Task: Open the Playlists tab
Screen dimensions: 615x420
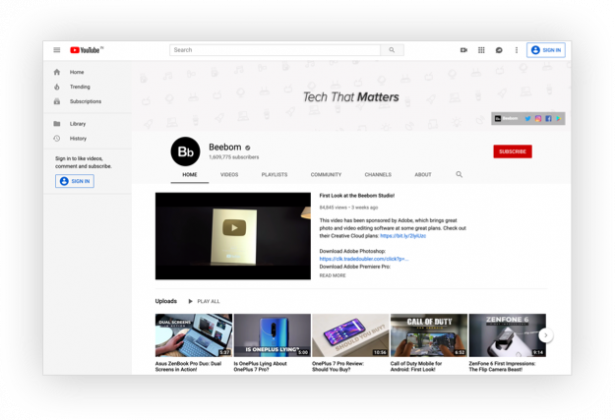Action: click(274, 174)
